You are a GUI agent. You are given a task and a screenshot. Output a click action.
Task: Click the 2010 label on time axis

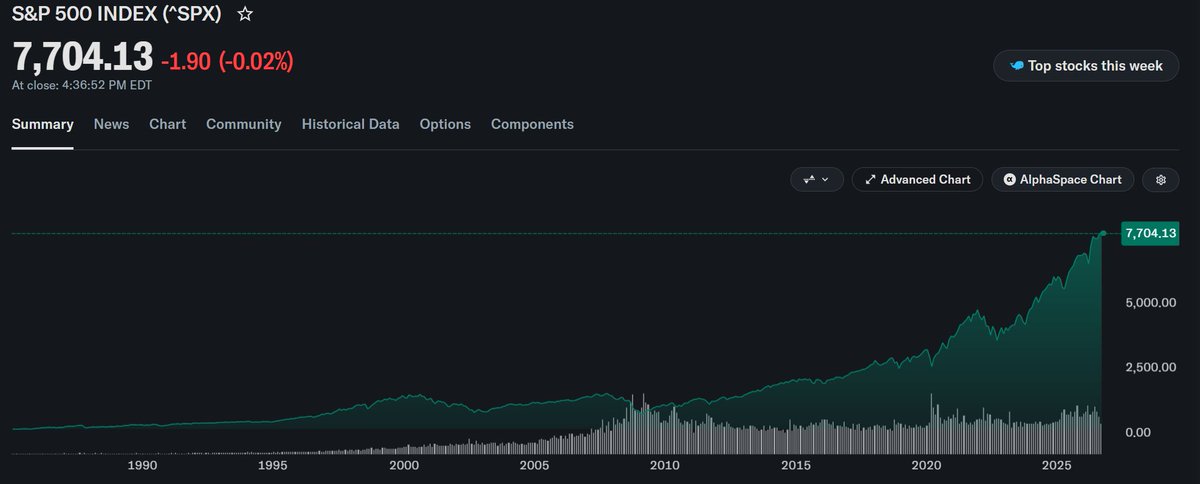click(x=665, y=466)
